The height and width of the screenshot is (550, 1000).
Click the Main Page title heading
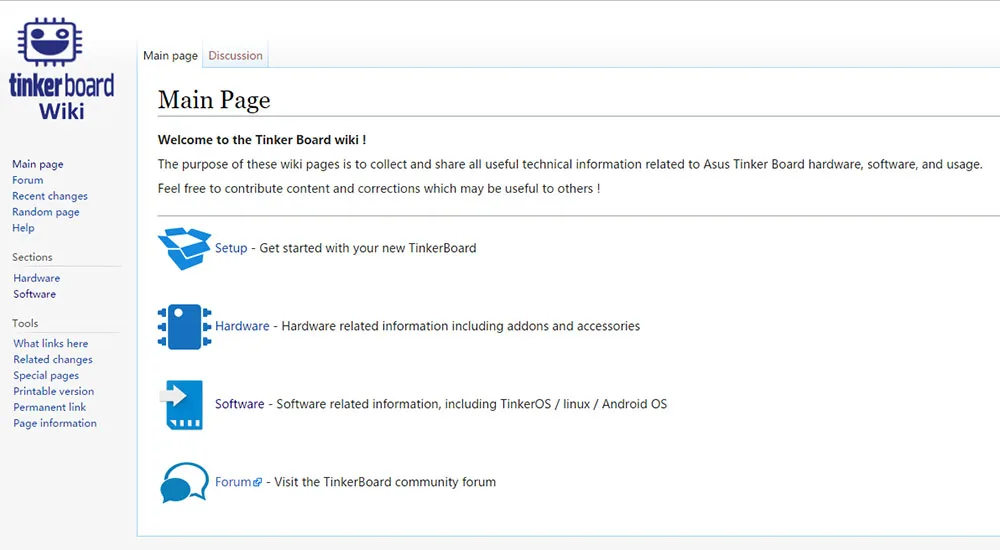(214, 100)
